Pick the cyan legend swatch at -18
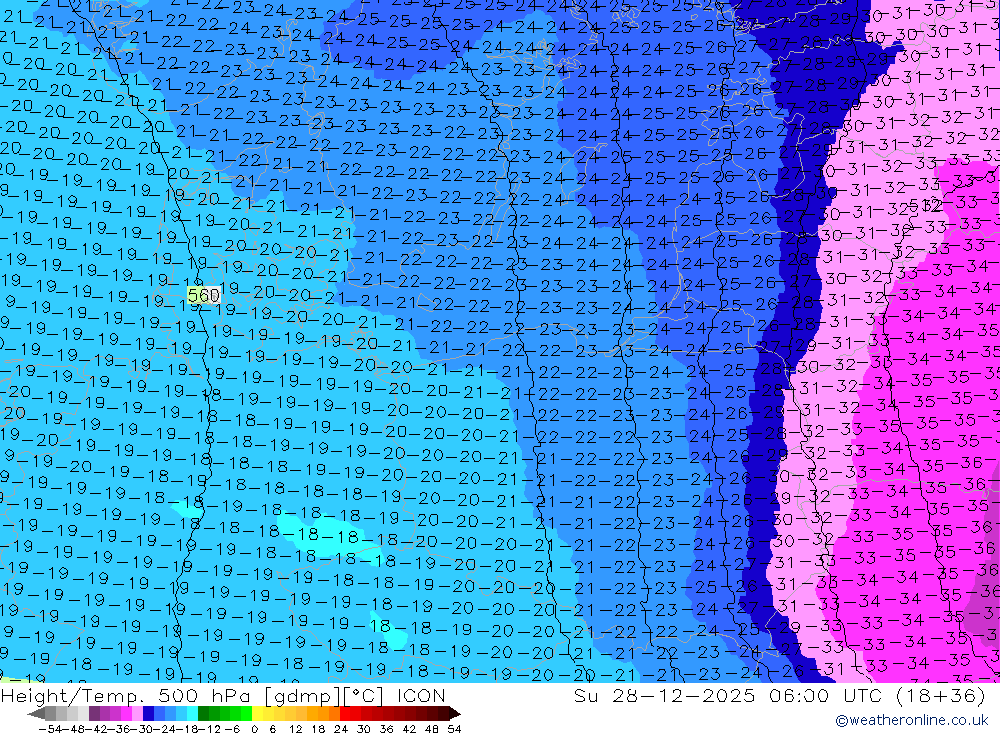Screen dimensions: 1000x733 click(192, 714)
